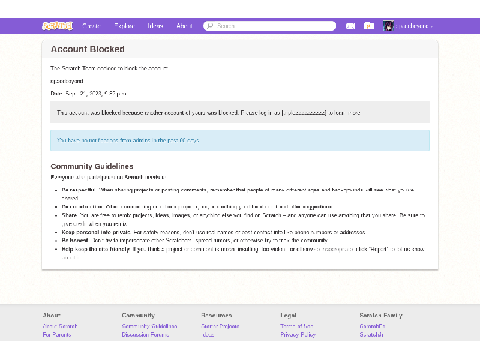Viewport: 480px width, 360px height.
Task: Open the Create menu item
Action: (x=91, y=26)
